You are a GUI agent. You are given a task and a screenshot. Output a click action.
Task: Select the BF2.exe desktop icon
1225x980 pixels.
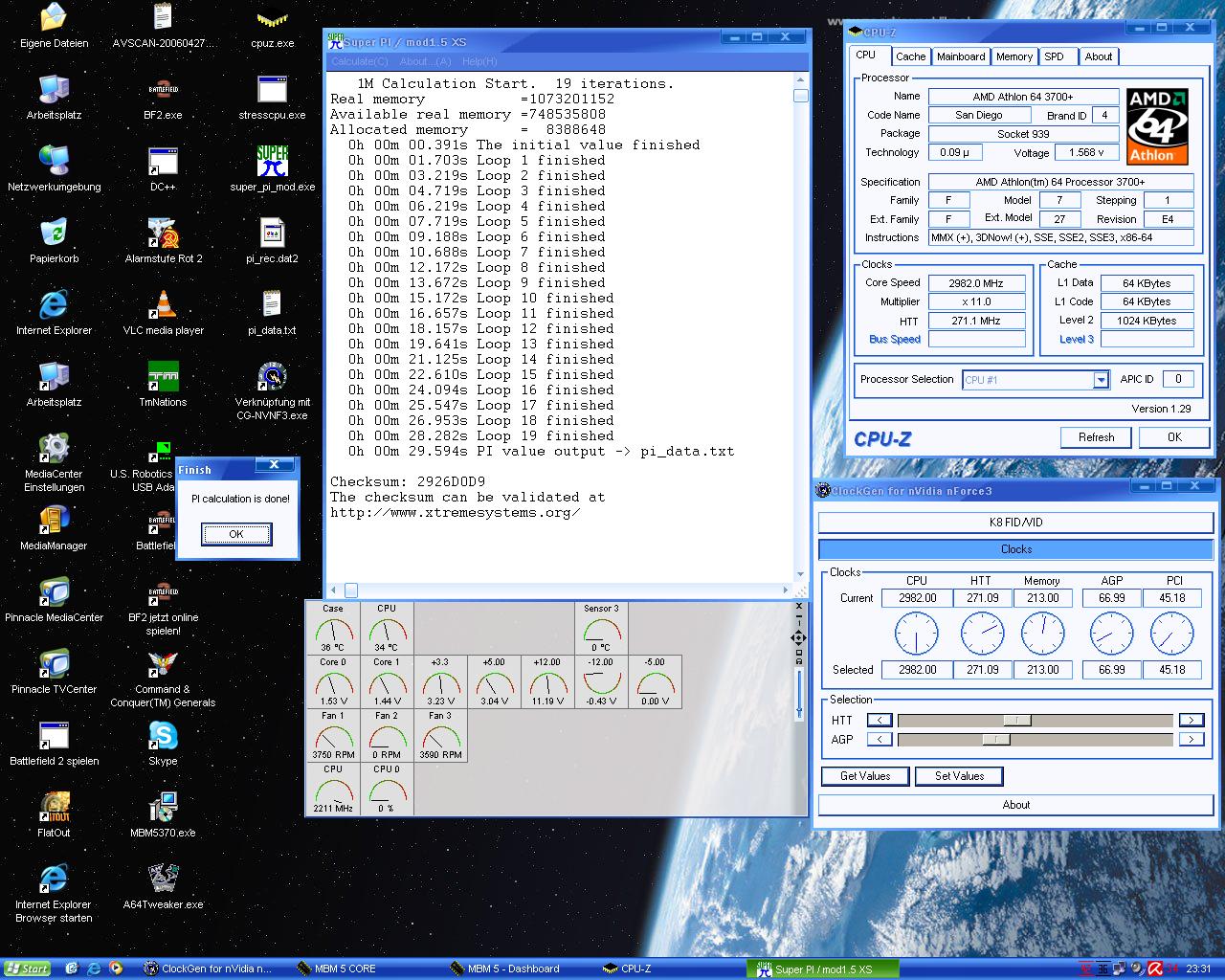[x=163, y=99]
